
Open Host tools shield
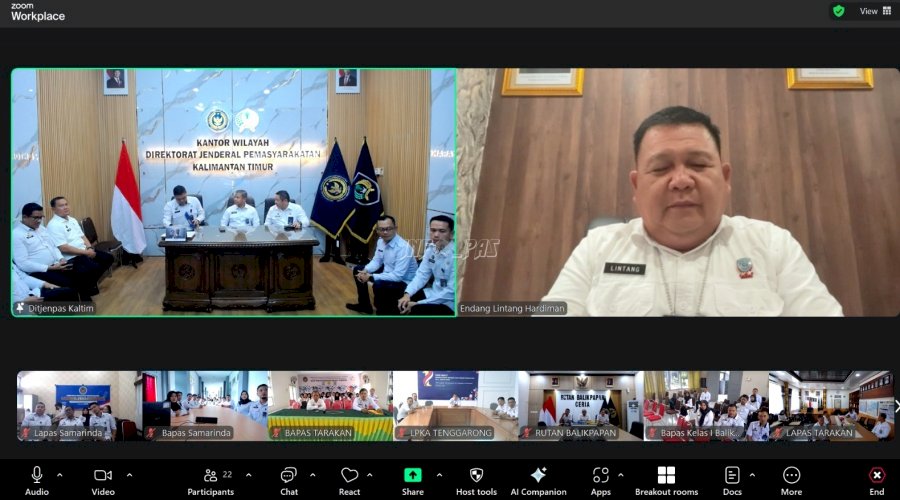point(476,480)
